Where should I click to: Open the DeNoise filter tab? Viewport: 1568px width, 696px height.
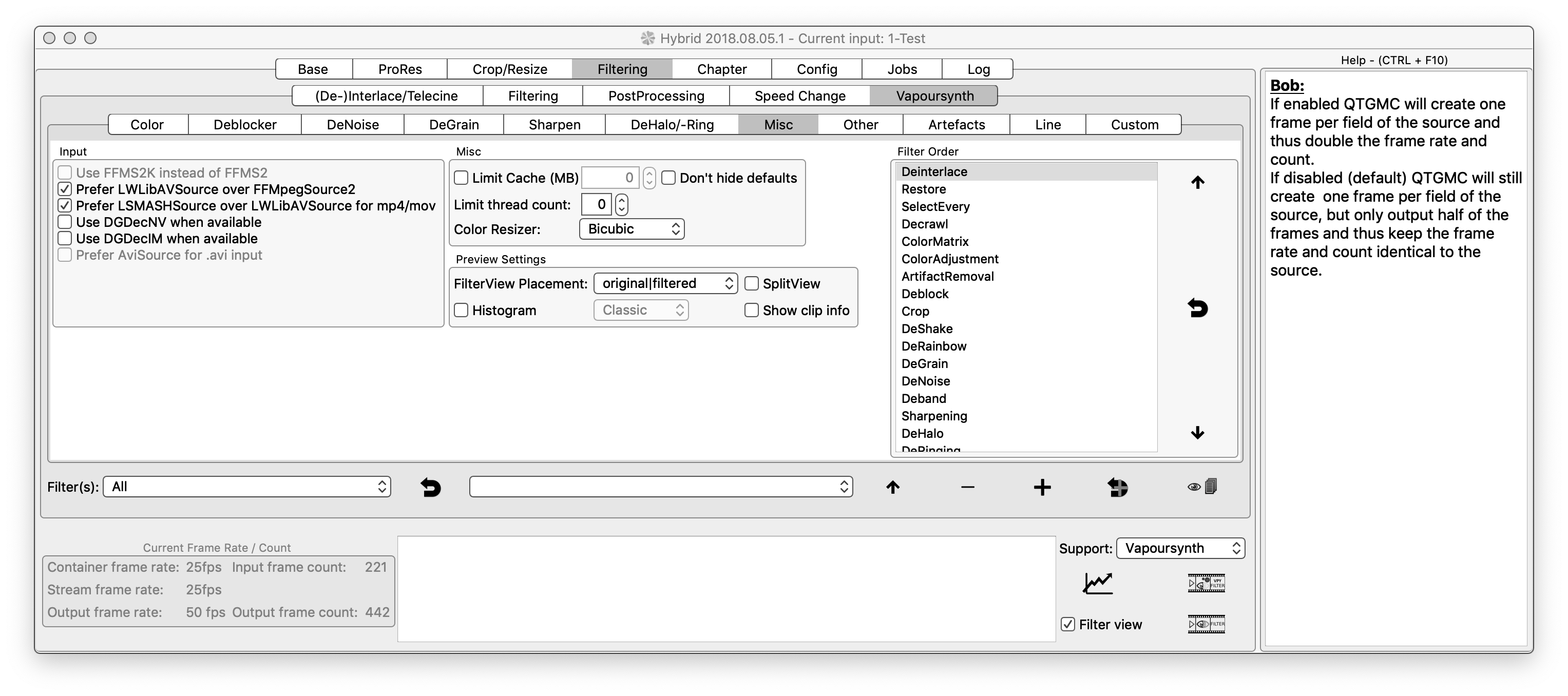[352, 125]
